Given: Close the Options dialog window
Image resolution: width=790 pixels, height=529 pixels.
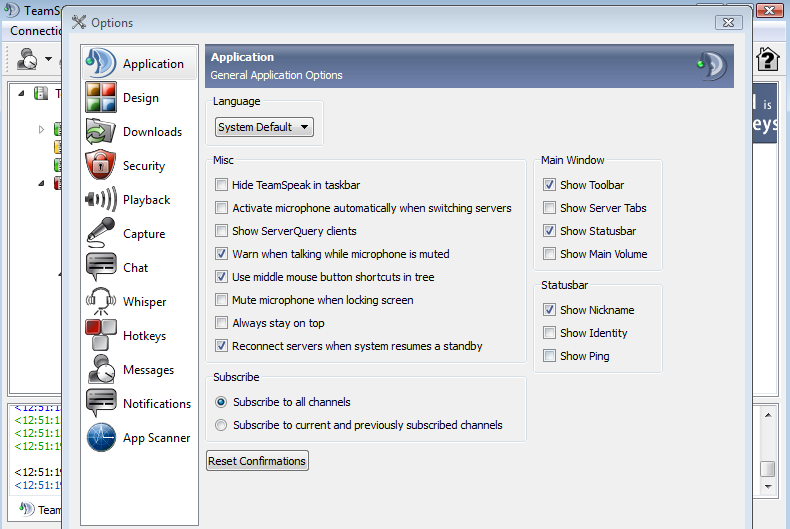Looking at the screenshot, I should (x=727, y=22).
